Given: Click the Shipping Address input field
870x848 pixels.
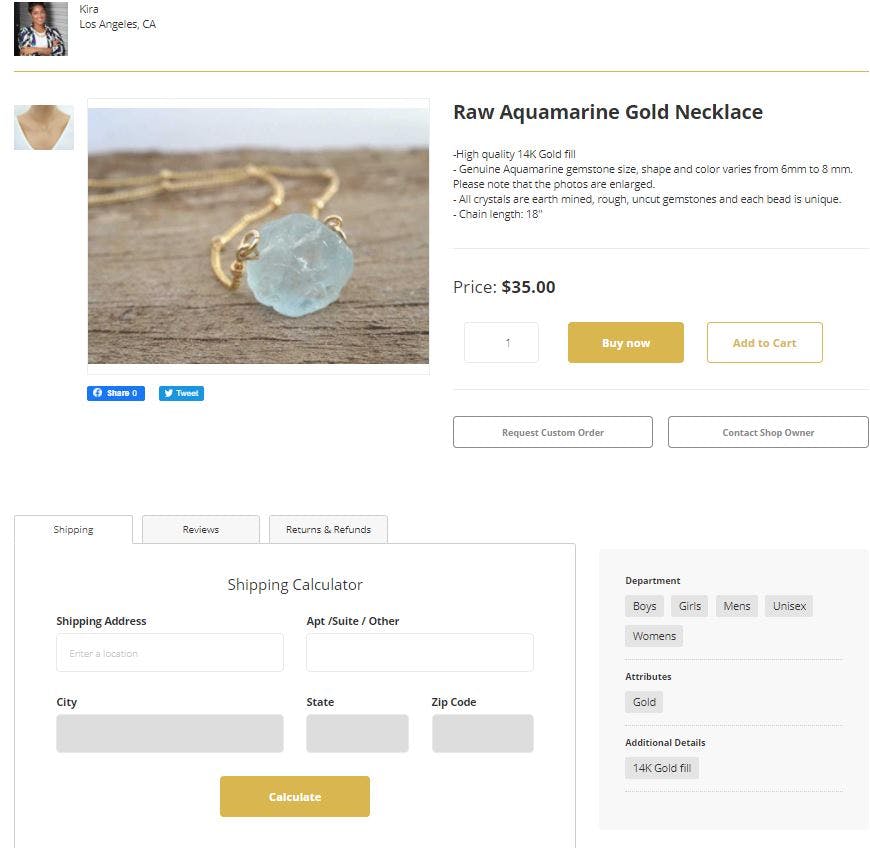Looking at the screenshot, I should (x=170, y=653).
